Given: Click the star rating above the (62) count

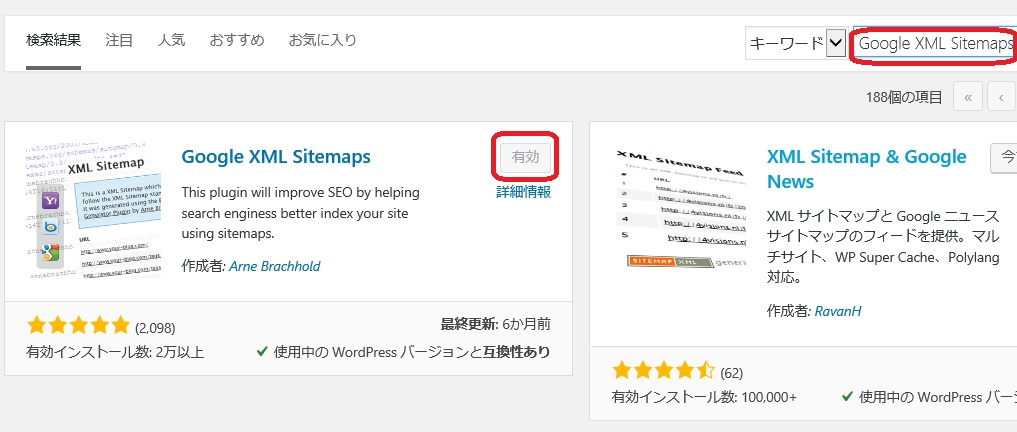Looking at the screenshot, I should click(x=663, y=372).
